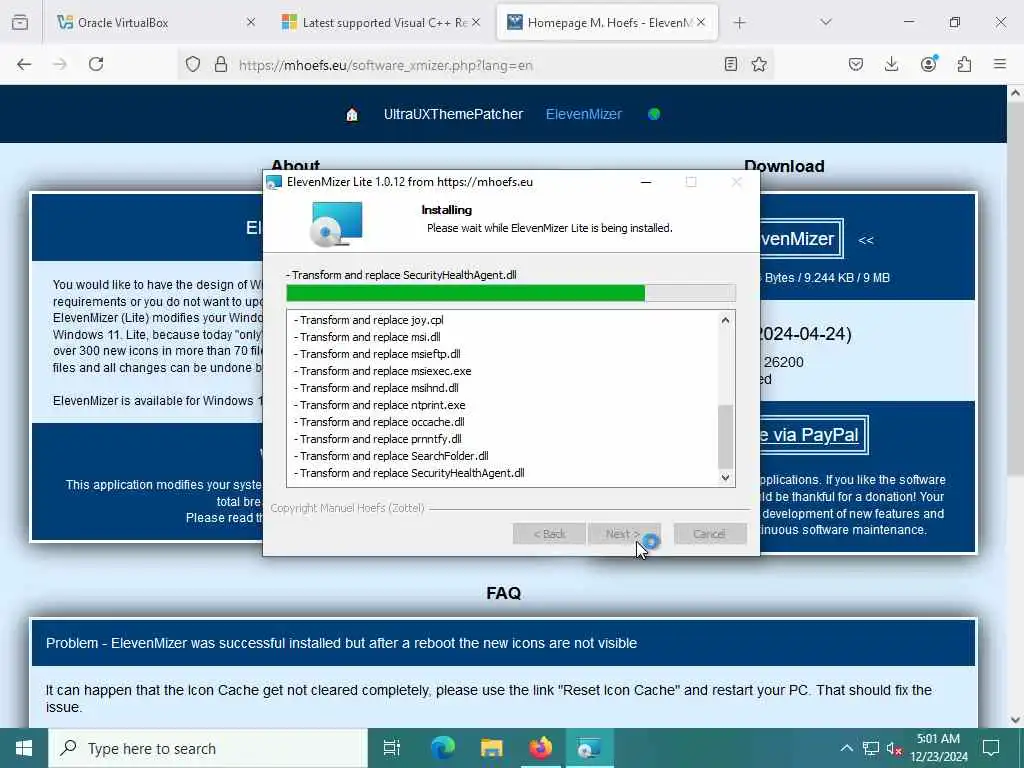The height and width of the screenshot is (768, 1024).
Task: Select 'Transform and replace joy.cpl' log line
Action: point(369,320)
